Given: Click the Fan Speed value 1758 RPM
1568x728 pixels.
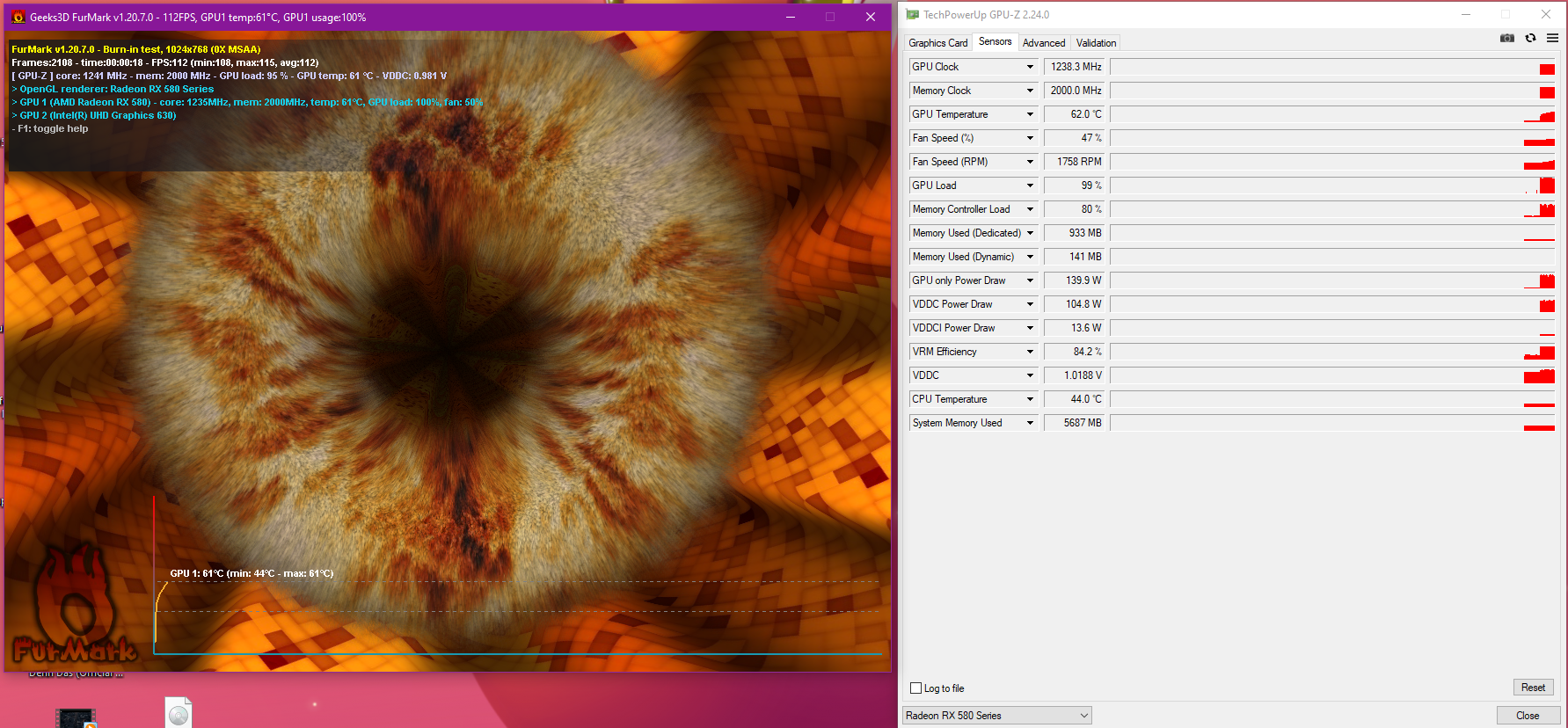Looking at the screenshot, I should (1076, 162).
